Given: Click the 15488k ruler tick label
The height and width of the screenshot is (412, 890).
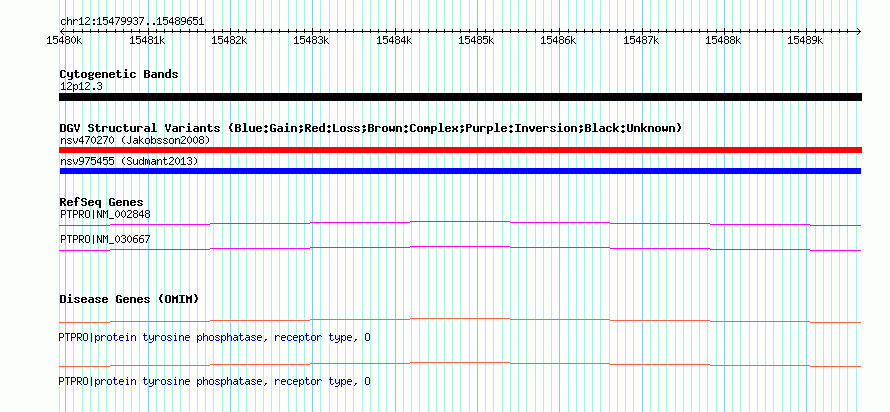Looking at the screenshot, I should [723, 40].
